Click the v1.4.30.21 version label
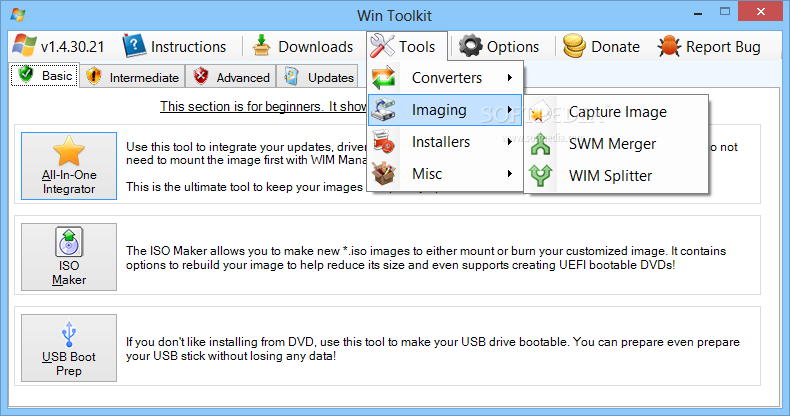Screen dimensions: 790x416 [72, 47]
